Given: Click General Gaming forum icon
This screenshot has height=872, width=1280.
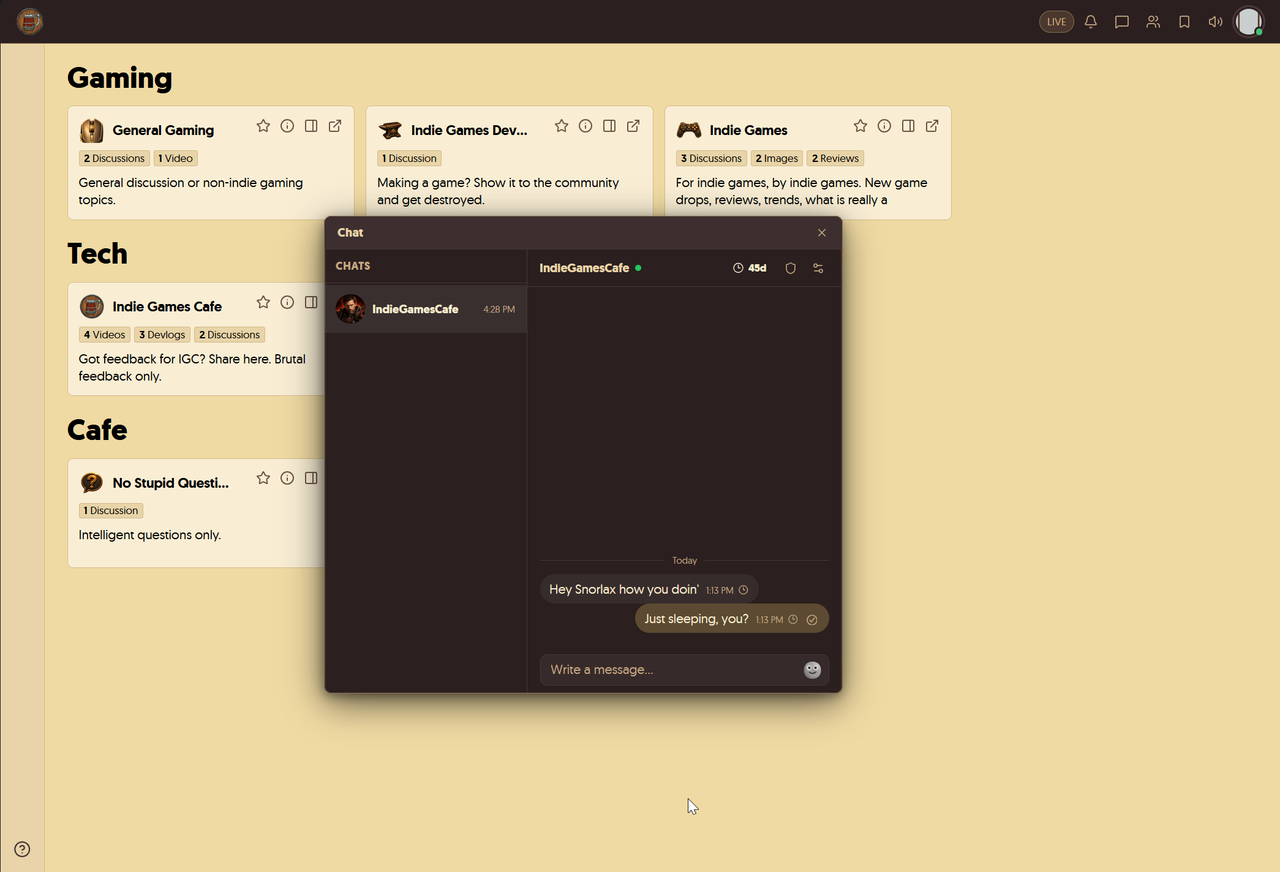Looking at the screenshot, I should click(92, 130).
